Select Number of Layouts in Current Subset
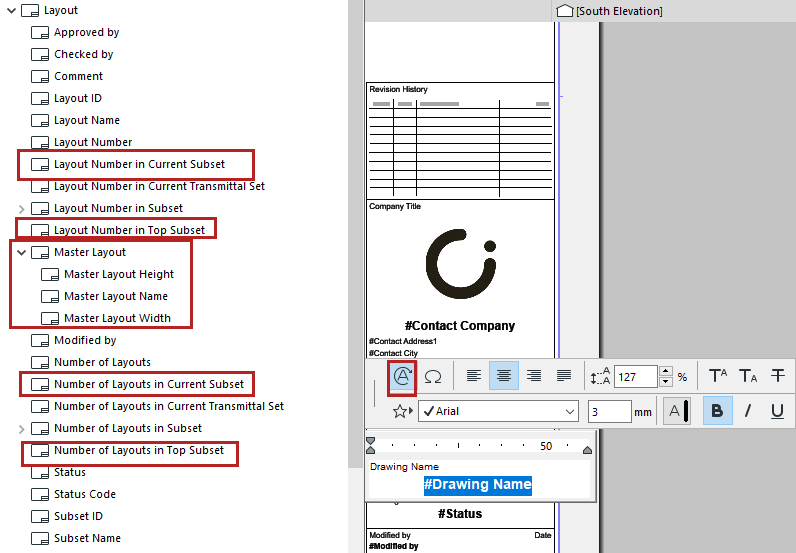Viewport: 796px width, 553px height. (x=149, y=384)
